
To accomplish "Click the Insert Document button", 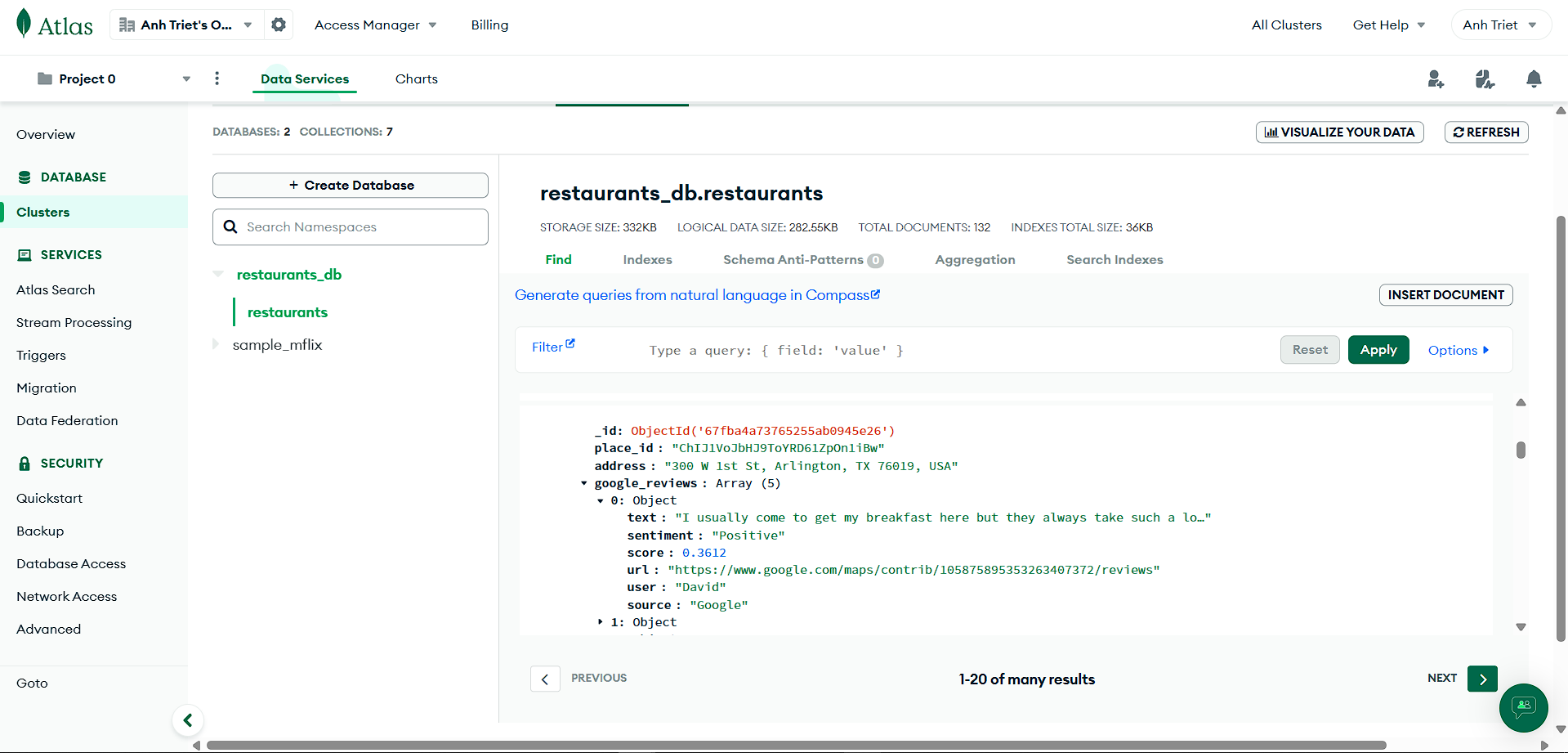I will pos(1446,295).
